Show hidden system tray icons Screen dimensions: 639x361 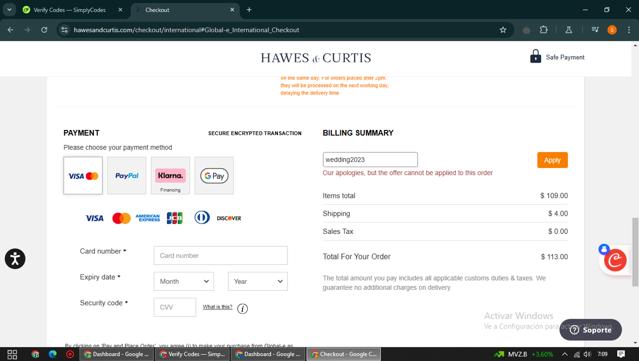[x=564, y=354]
